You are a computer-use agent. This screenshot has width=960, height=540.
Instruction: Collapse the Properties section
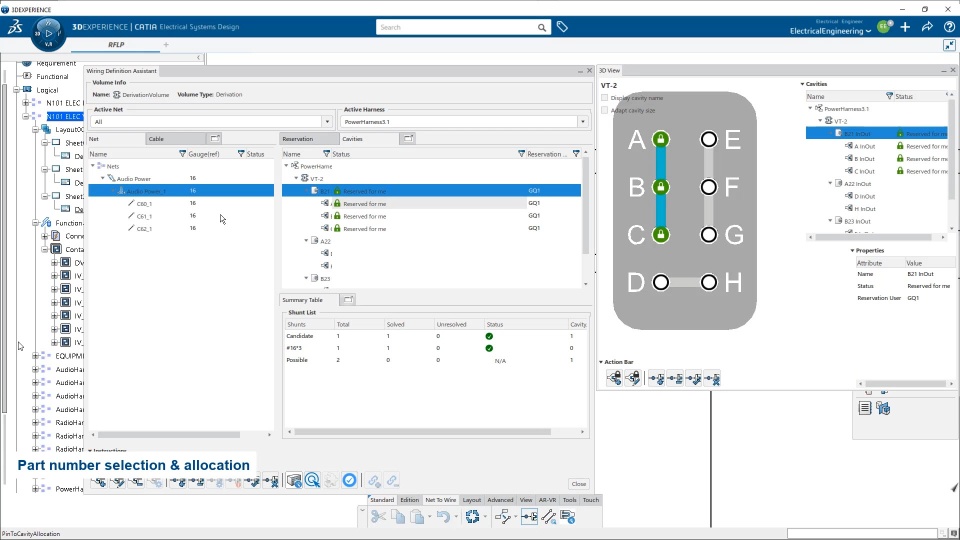coord(852,250)
